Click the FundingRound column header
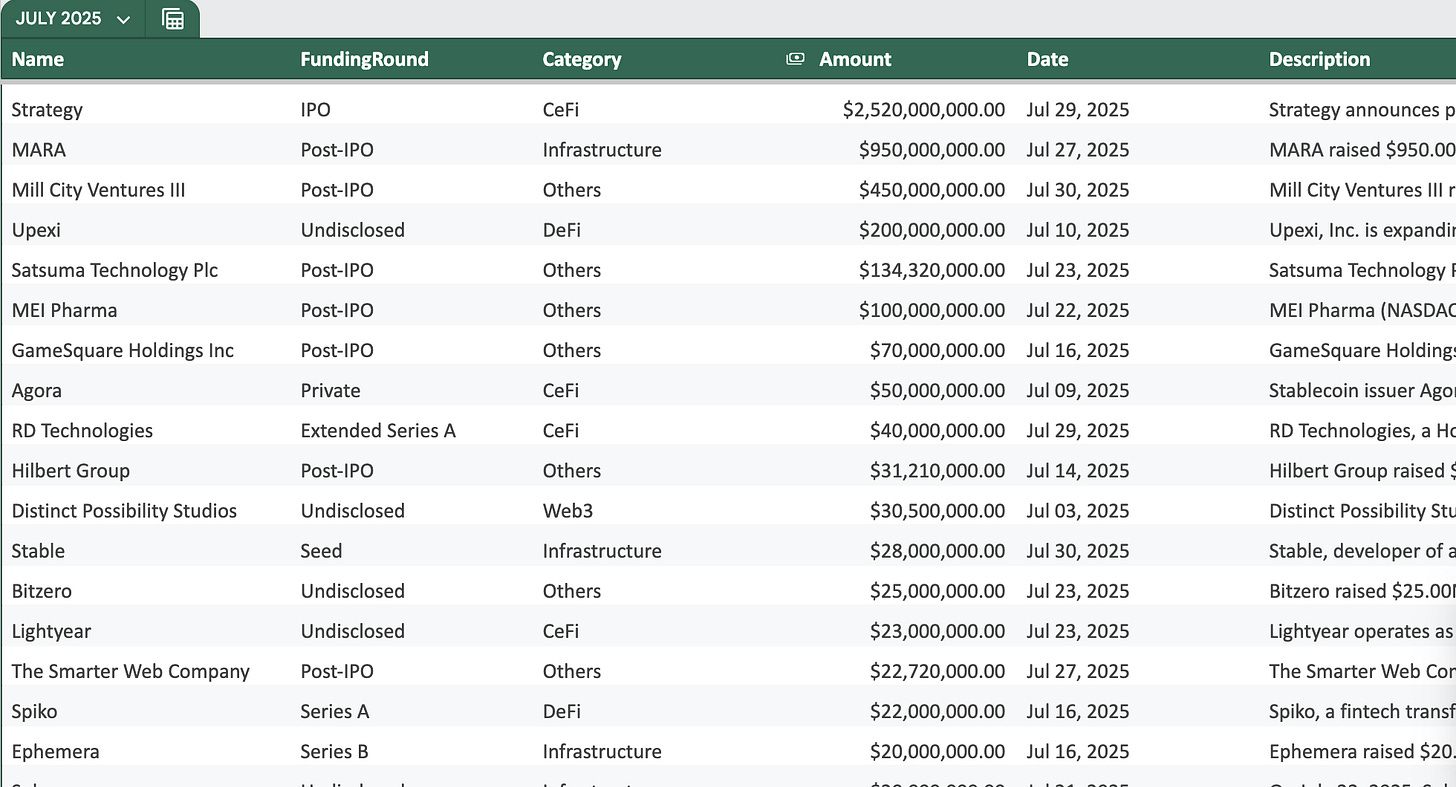This screenshot has width=1456, height=787. [364, 59]
